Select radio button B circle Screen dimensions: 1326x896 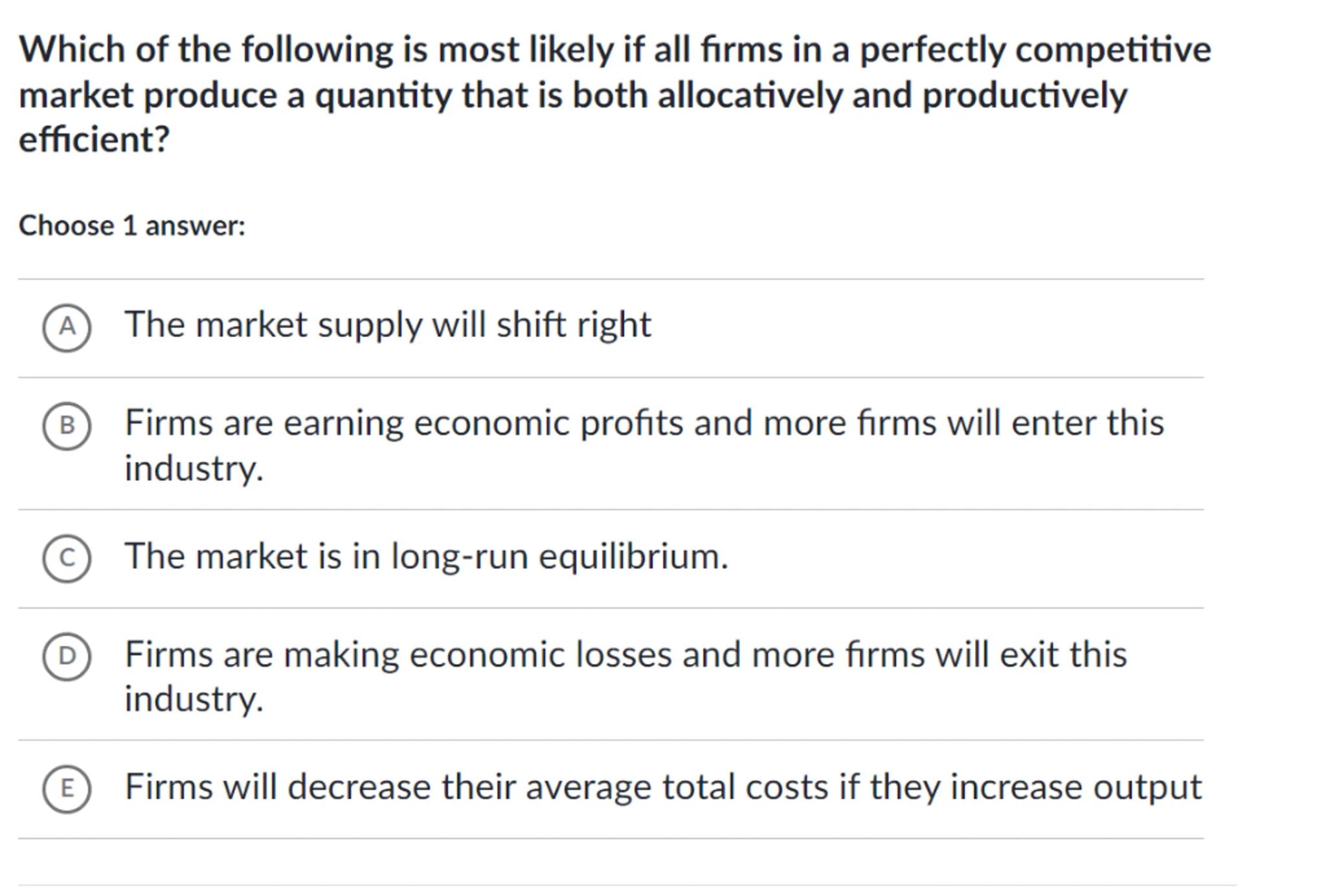67,426
